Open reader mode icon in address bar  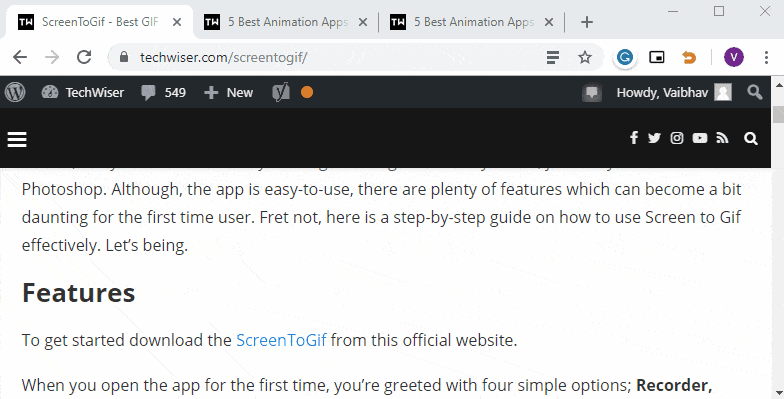click(552, 58)
